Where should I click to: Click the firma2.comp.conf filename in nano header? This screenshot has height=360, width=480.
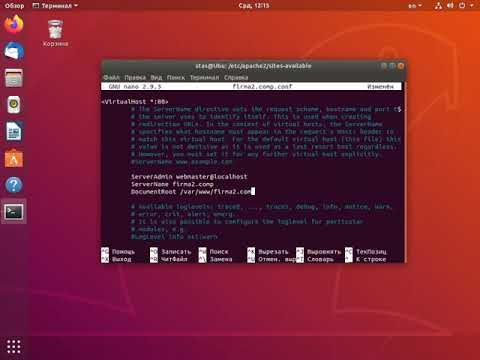pos(262,86)
